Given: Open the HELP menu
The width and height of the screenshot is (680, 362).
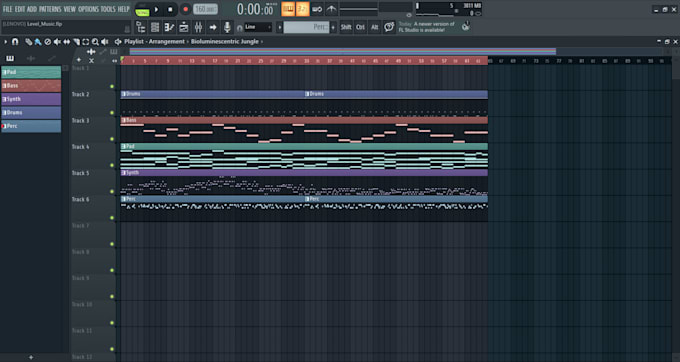Looking at the screenshot, I should (x=124, y=9).
